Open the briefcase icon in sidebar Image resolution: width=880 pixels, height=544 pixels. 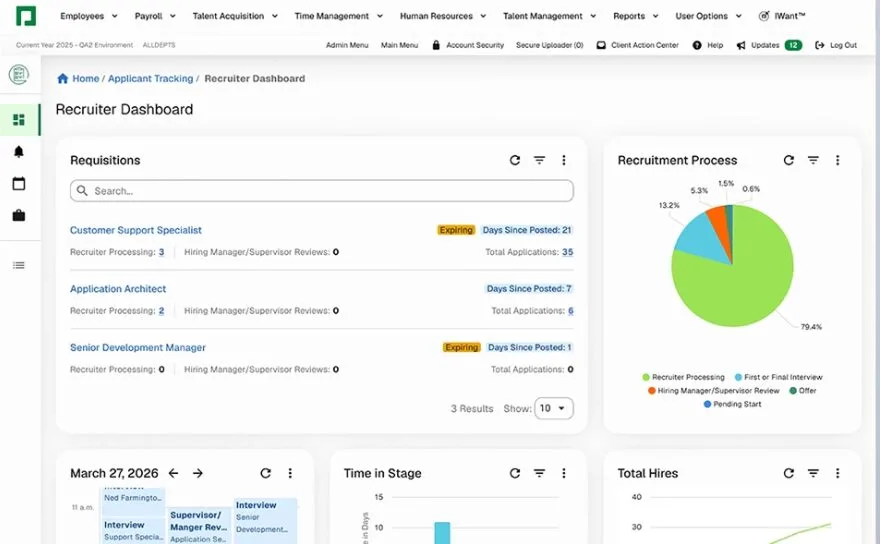pos(19,216)
